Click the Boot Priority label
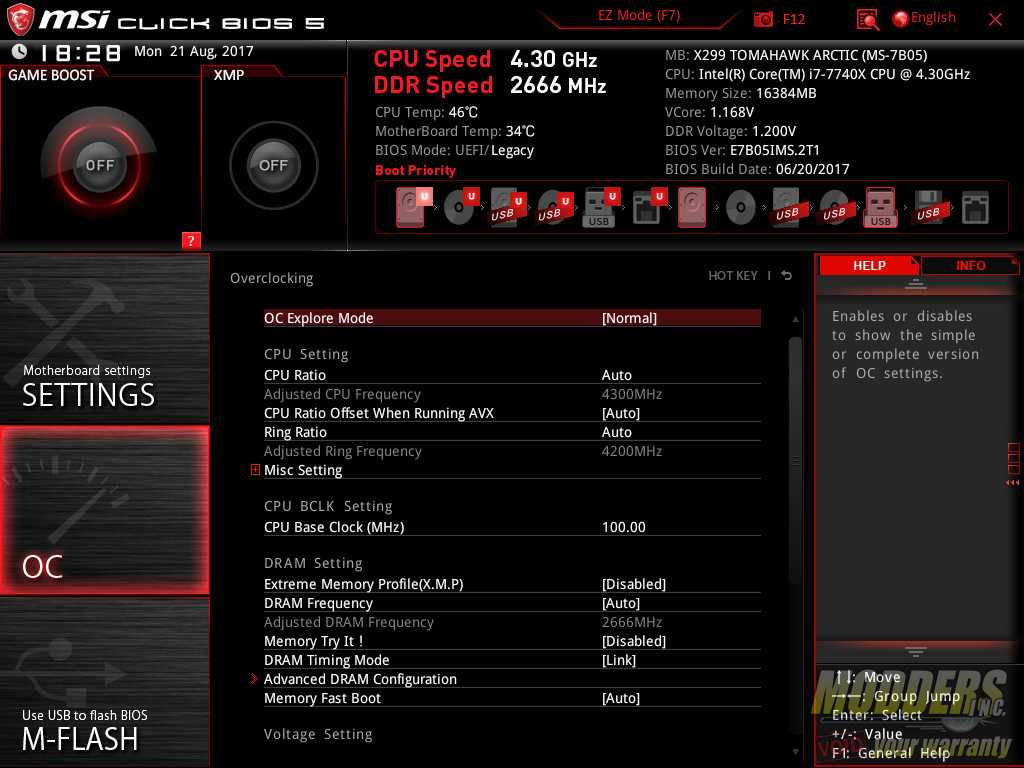The image size is (1024, 768). tap(415, 170)
